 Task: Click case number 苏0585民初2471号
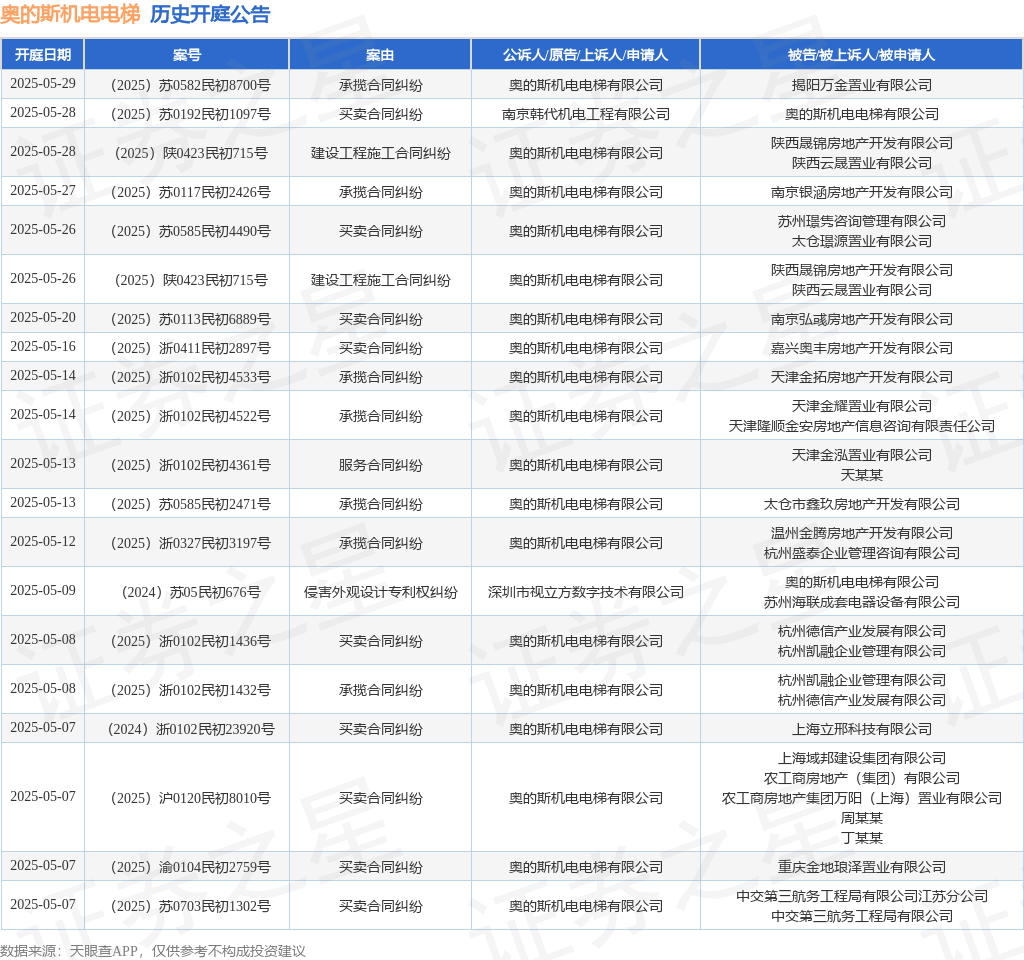pyautogui.click(x=191, y=504)
